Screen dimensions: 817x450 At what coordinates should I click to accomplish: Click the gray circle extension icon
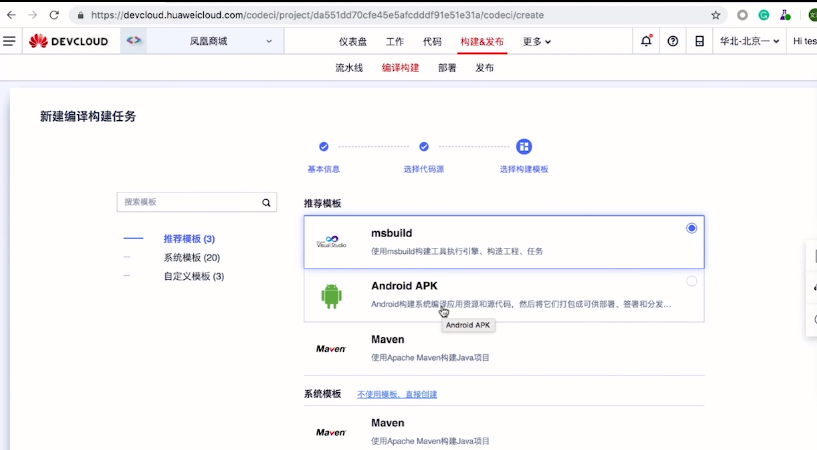742,15
